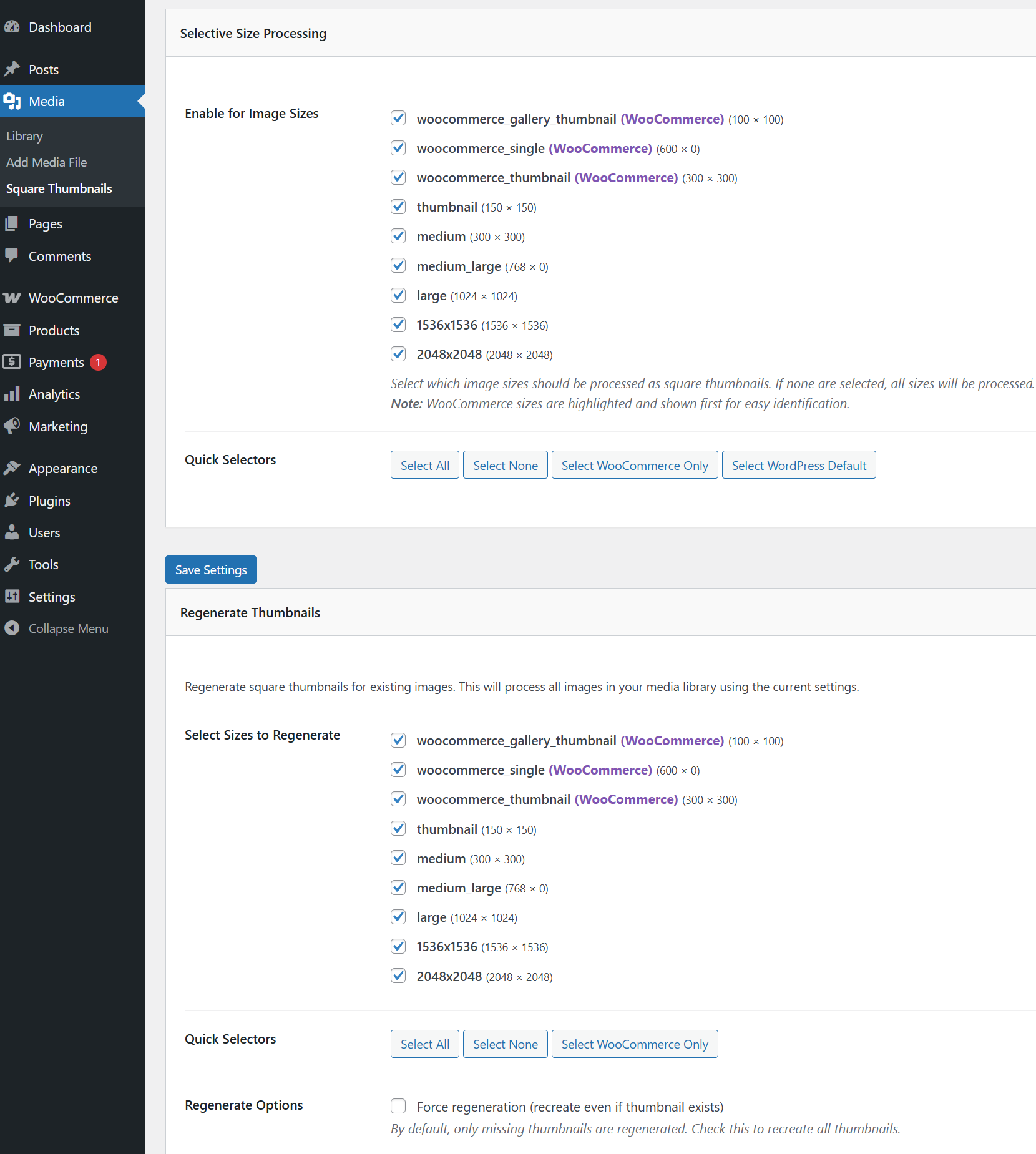Viewport: 1036px width, 1154px height.
Task: Click the Collapse Menu arrow icon
Action: 12,628
